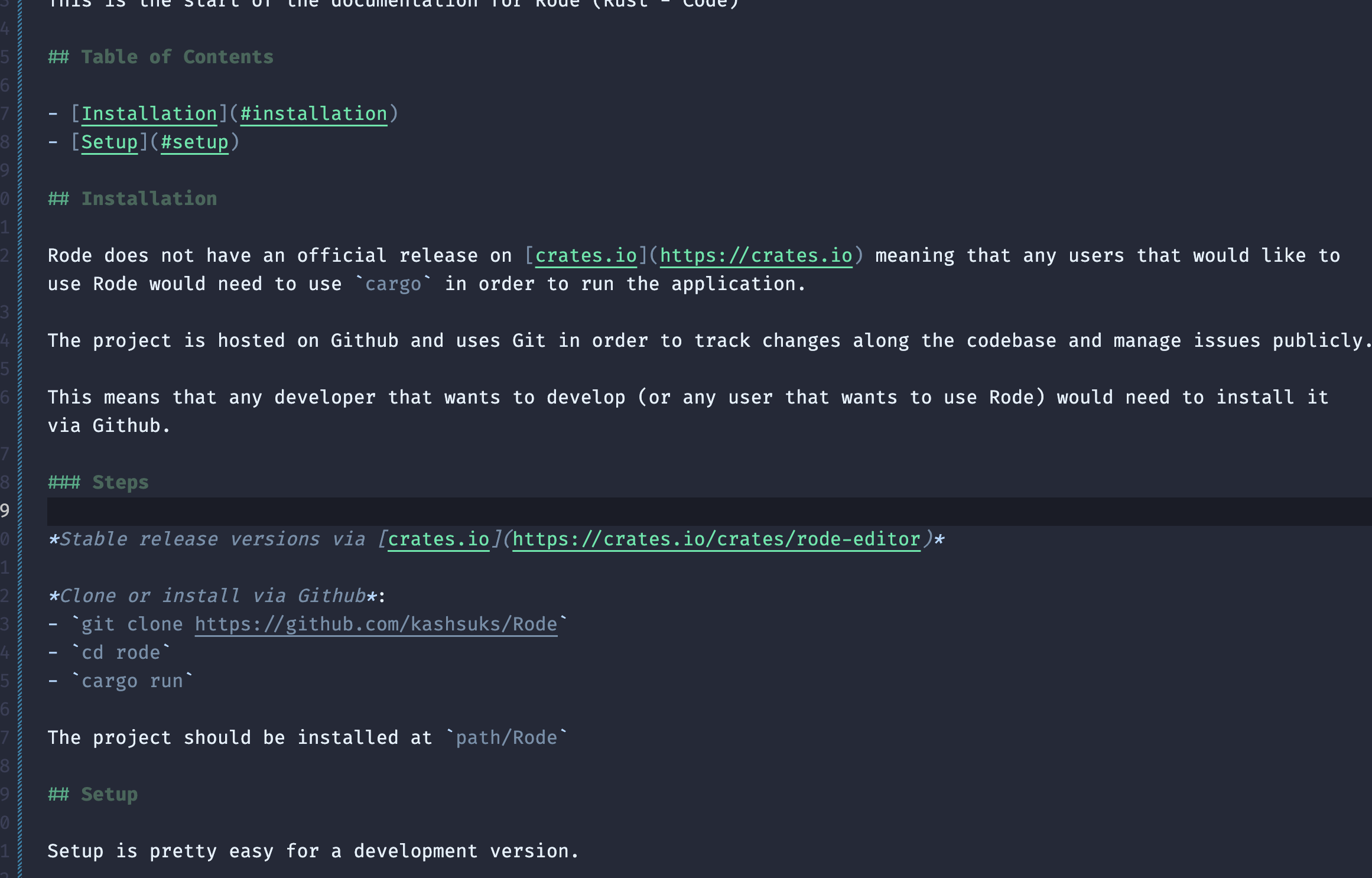This screenshot has height=878, width=1372.
Task: Click the Installation link text in contents
Action: (149, 113)
